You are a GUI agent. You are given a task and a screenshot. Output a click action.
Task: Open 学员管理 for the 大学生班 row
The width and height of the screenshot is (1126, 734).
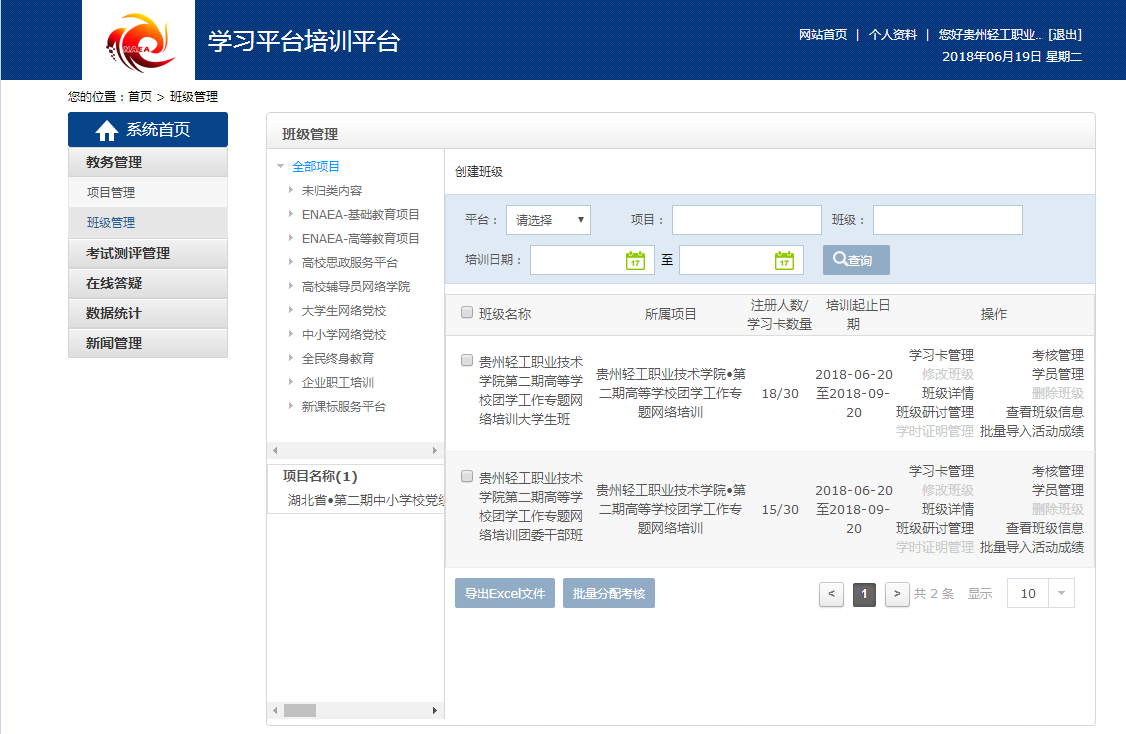tap(1058, 374)
